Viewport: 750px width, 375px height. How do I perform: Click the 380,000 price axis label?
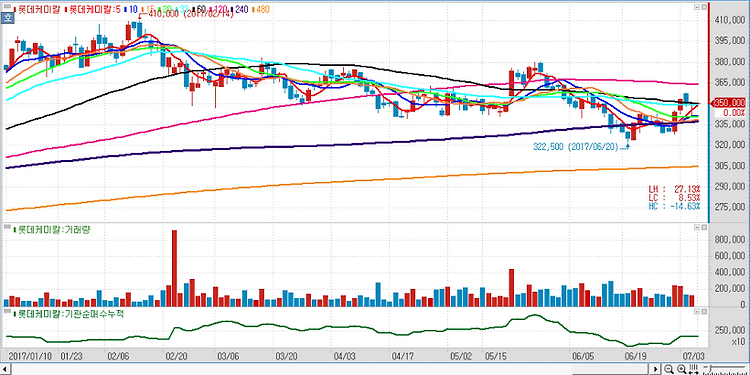pyautogui.click(x=730, y=62)
